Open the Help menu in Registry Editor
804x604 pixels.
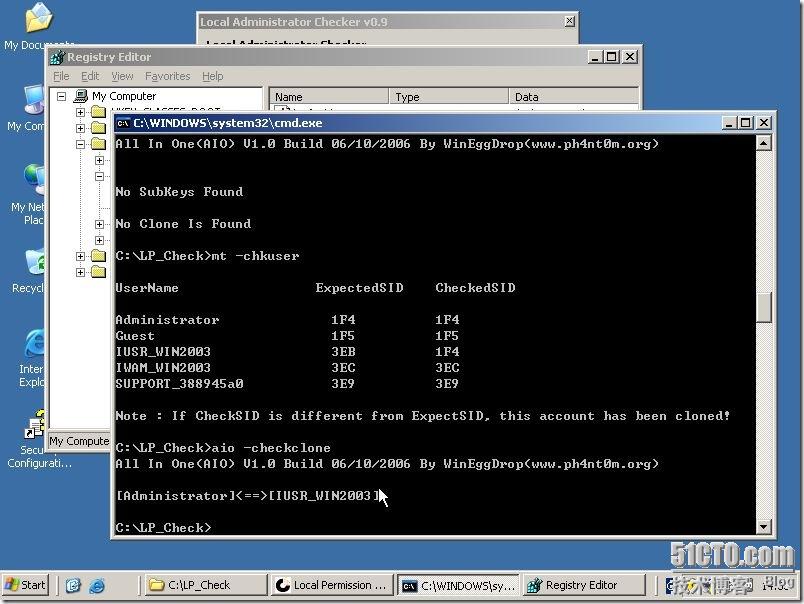(x=212, y=76)
